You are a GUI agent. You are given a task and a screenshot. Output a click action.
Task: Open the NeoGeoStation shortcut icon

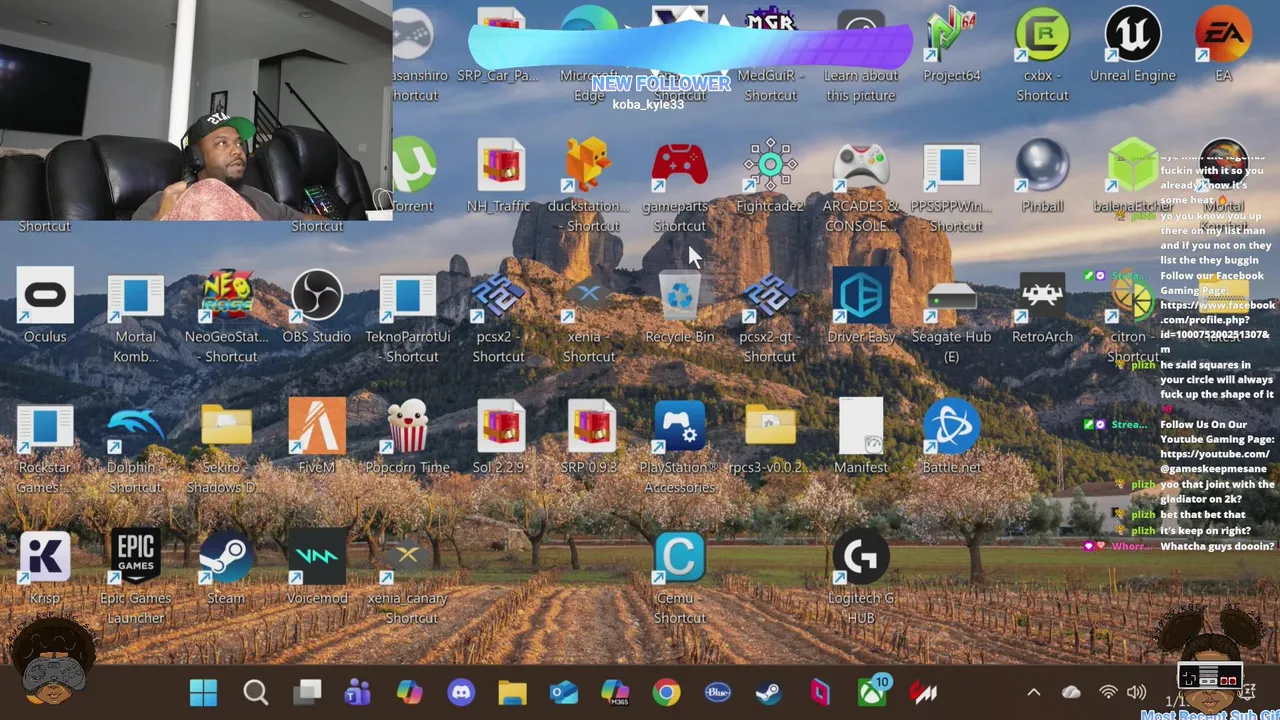pyautogui.click(x=227, y=296)
